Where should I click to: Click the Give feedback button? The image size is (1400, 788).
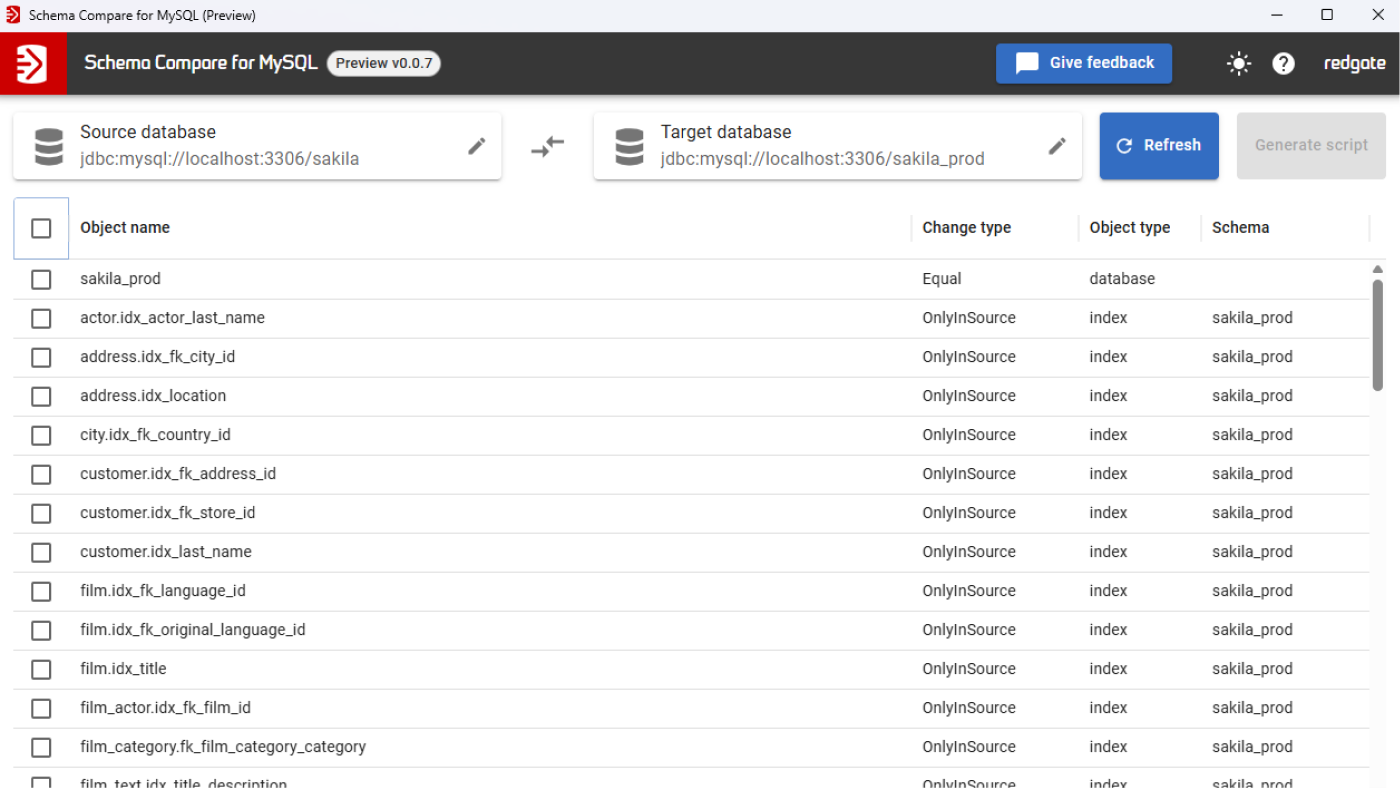pos(1084,63)
